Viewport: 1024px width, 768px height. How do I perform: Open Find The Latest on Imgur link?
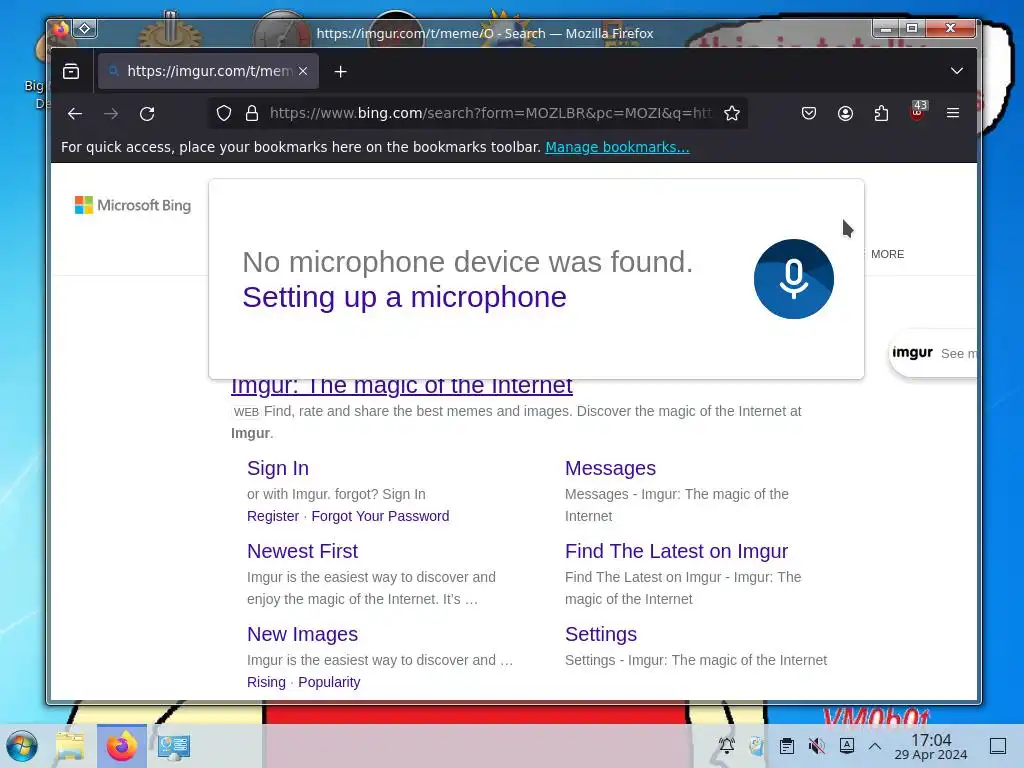coord(676,551)
